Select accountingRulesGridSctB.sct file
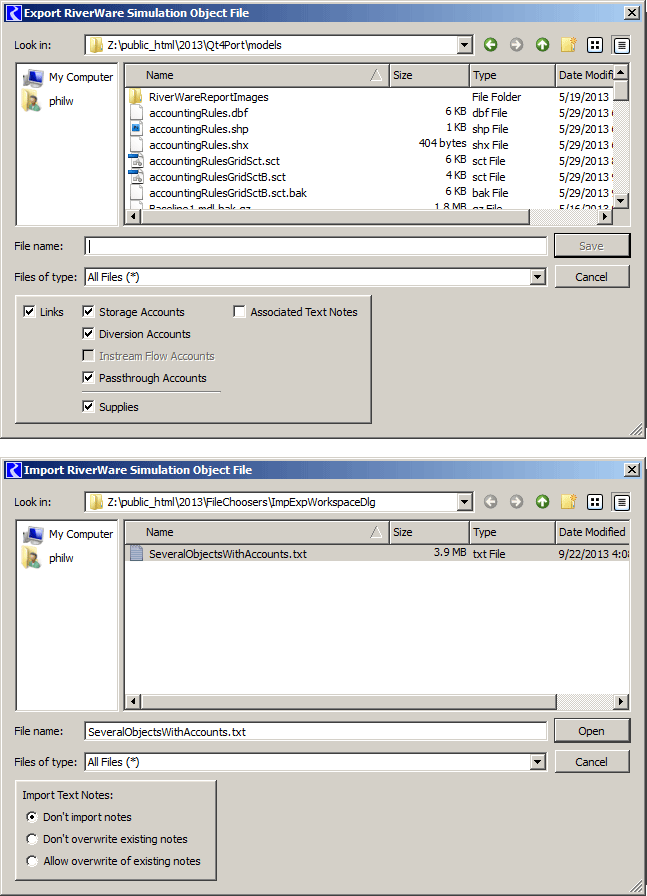 [217, 177]
